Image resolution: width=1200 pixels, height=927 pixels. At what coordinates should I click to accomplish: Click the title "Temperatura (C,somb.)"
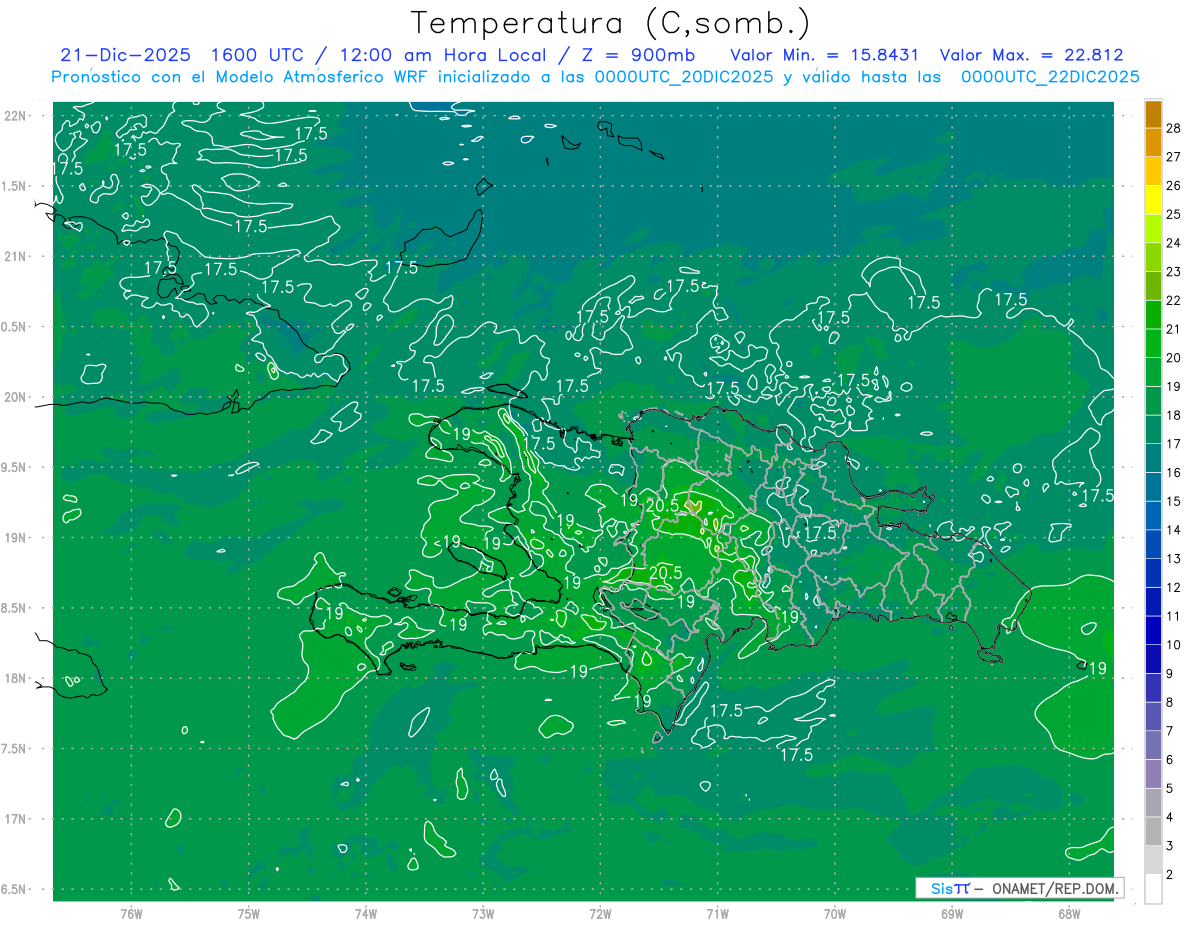pyautogui.click(x=610, y=23)
